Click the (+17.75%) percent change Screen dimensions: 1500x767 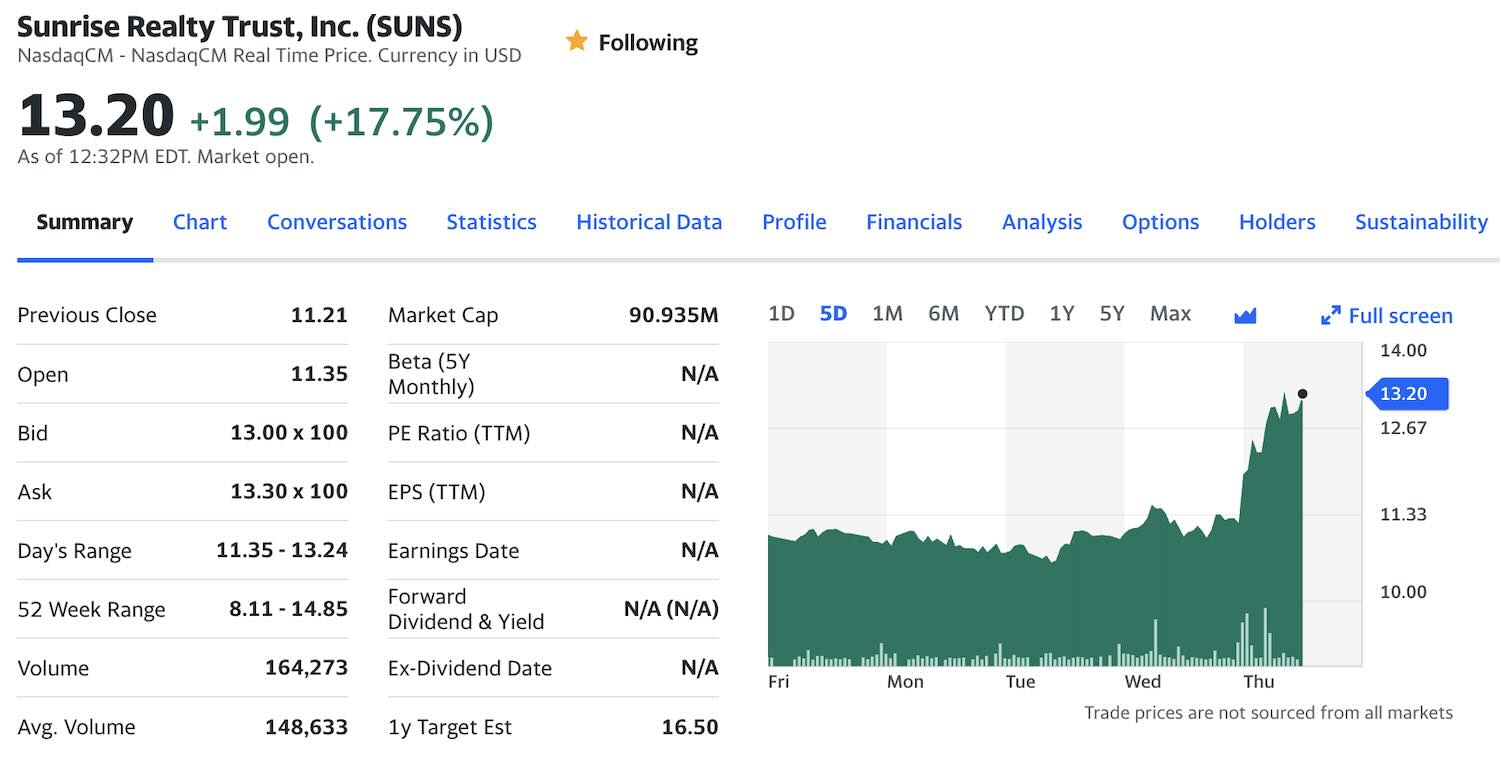401,122
